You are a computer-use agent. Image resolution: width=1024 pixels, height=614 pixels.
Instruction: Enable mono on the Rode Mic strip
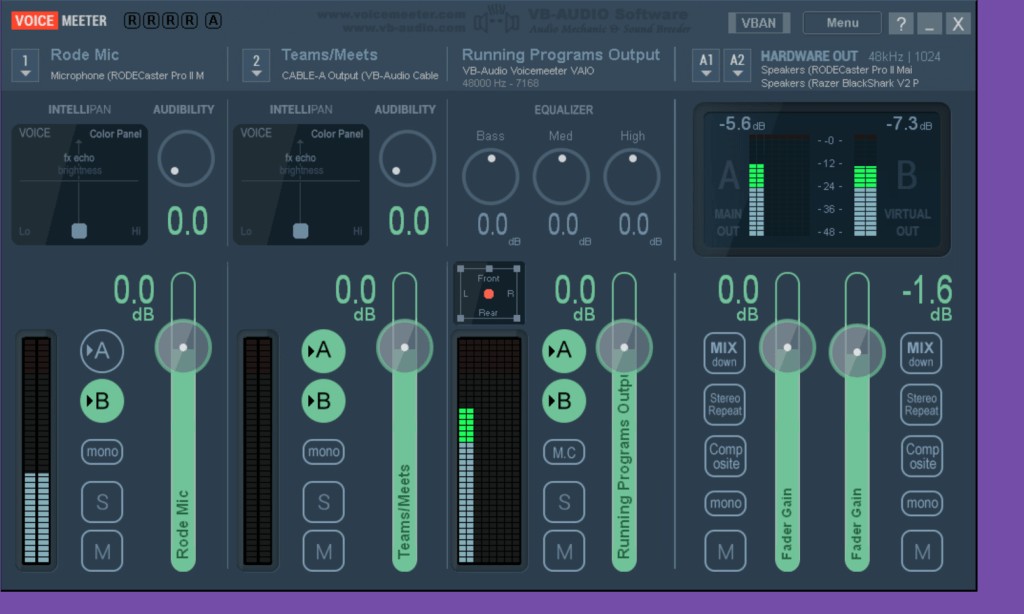[102, 451]
